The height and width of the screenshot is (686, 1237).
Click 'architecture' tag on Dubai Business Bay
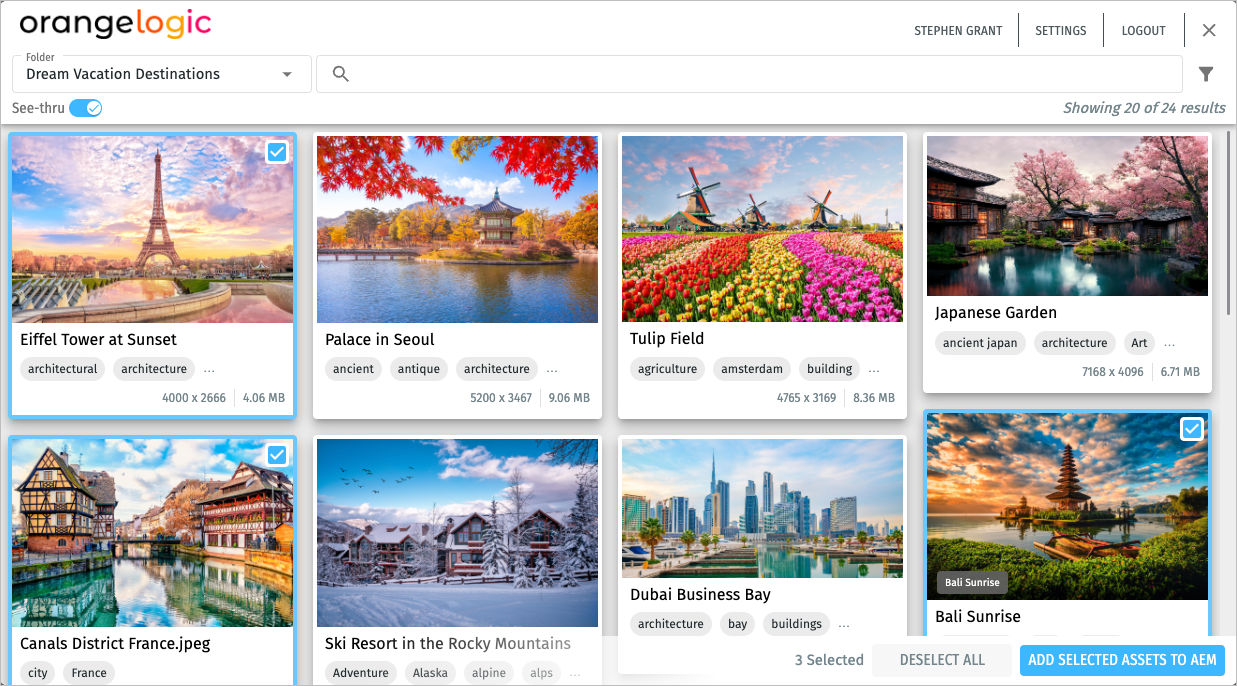pyautogui.click(x=671, y=624)
